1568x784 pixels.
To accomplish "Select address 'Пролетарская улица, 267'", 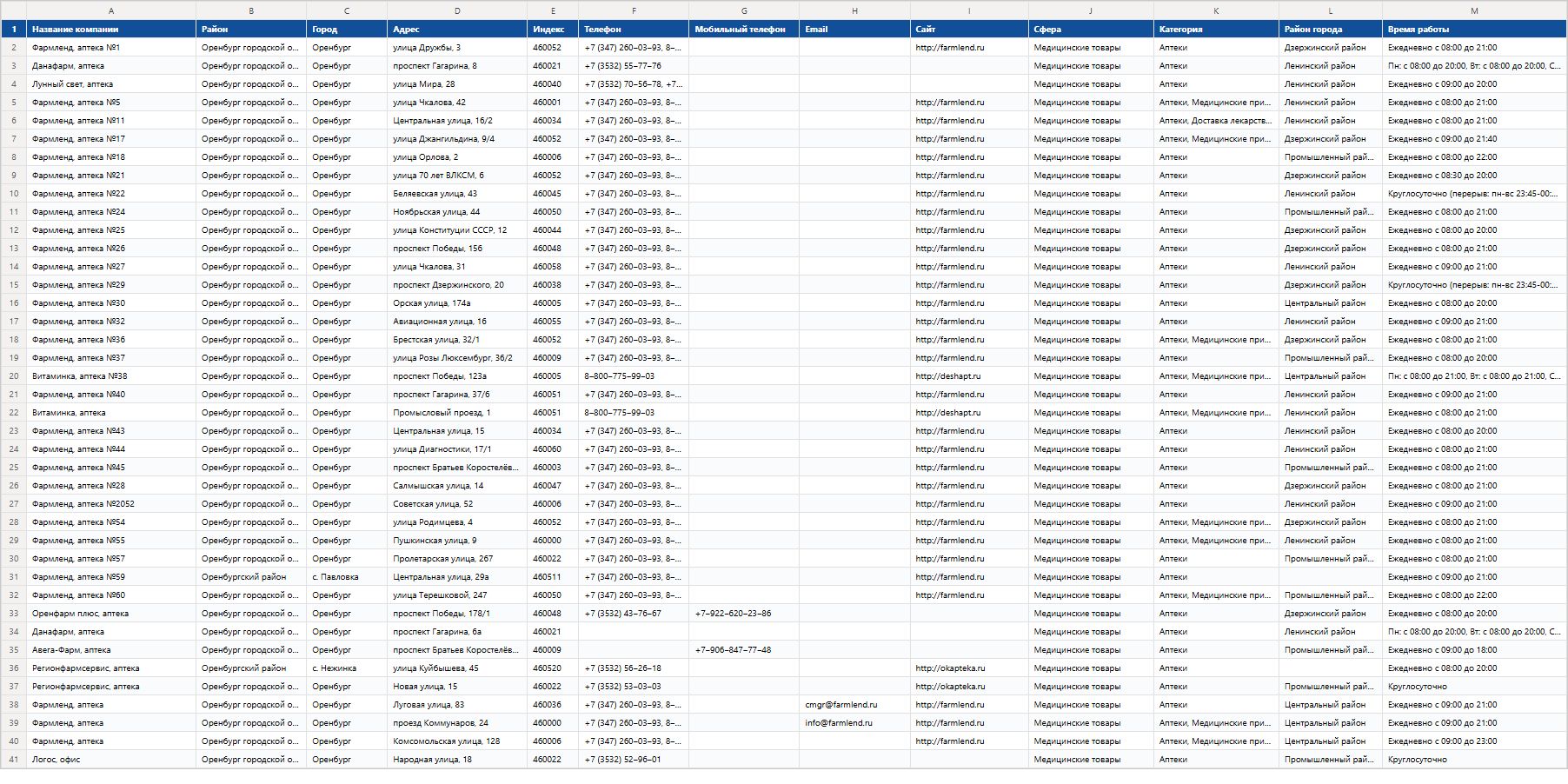I will (x=457, y=559).
